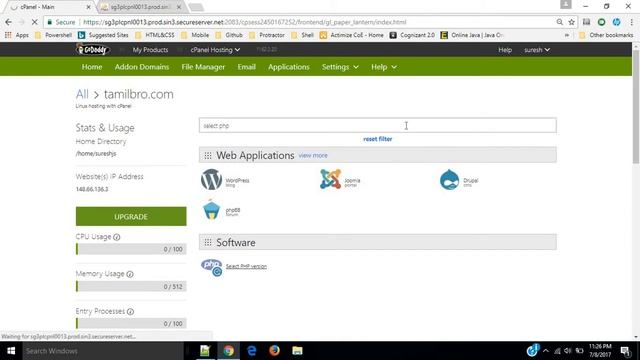The height and width of the screenshot is (360, 640).
Task: Stop loading the page in browser toolbar
Action: [34, 22]
